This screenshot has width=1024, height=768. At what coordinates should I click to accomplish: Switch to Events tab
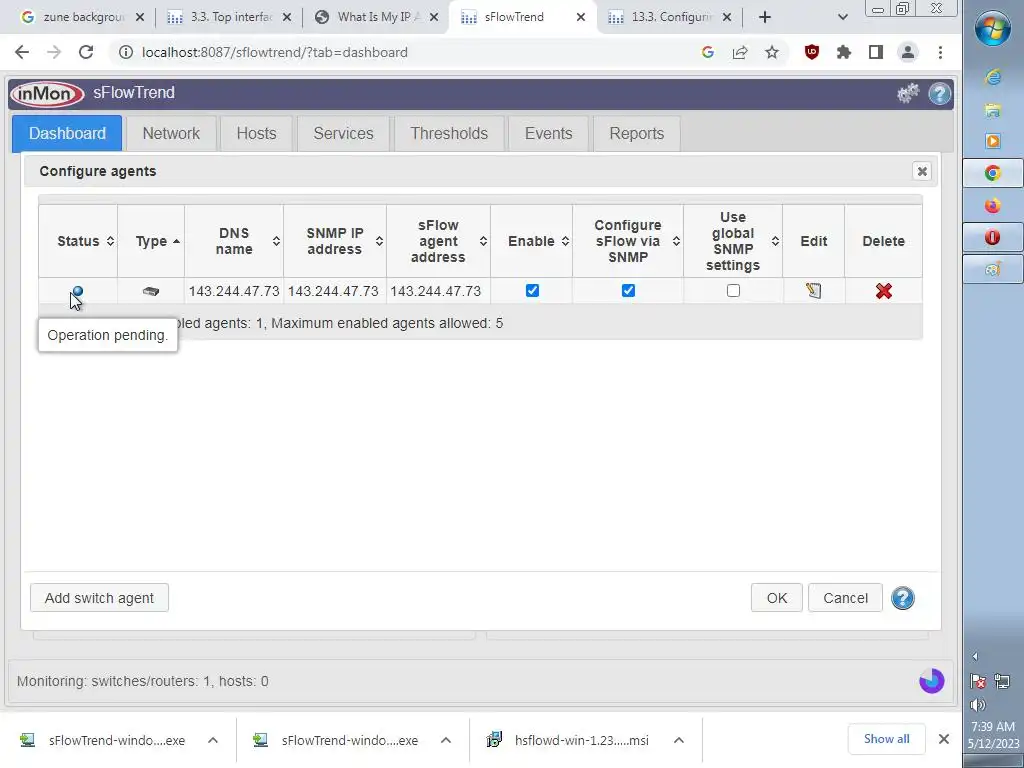pyautogui.click(x=549, y=133)
